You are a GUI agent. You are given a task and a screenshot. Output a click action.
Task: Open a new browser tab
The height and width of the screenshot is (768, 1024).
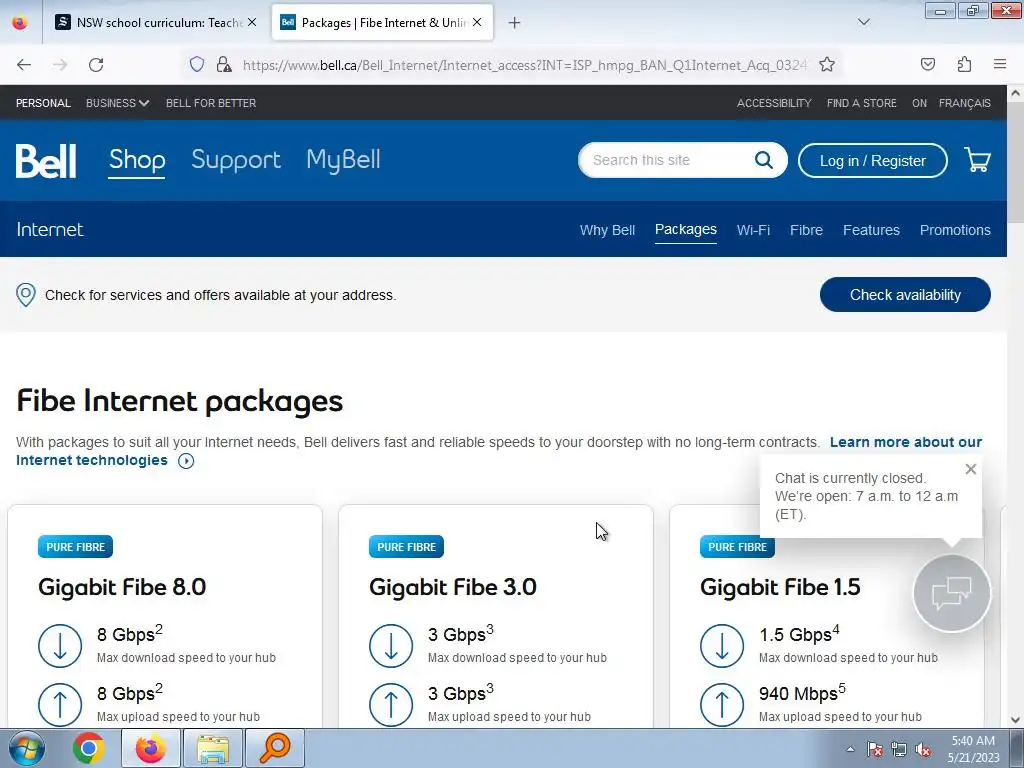pyautogui.click(x=515, y=23)
